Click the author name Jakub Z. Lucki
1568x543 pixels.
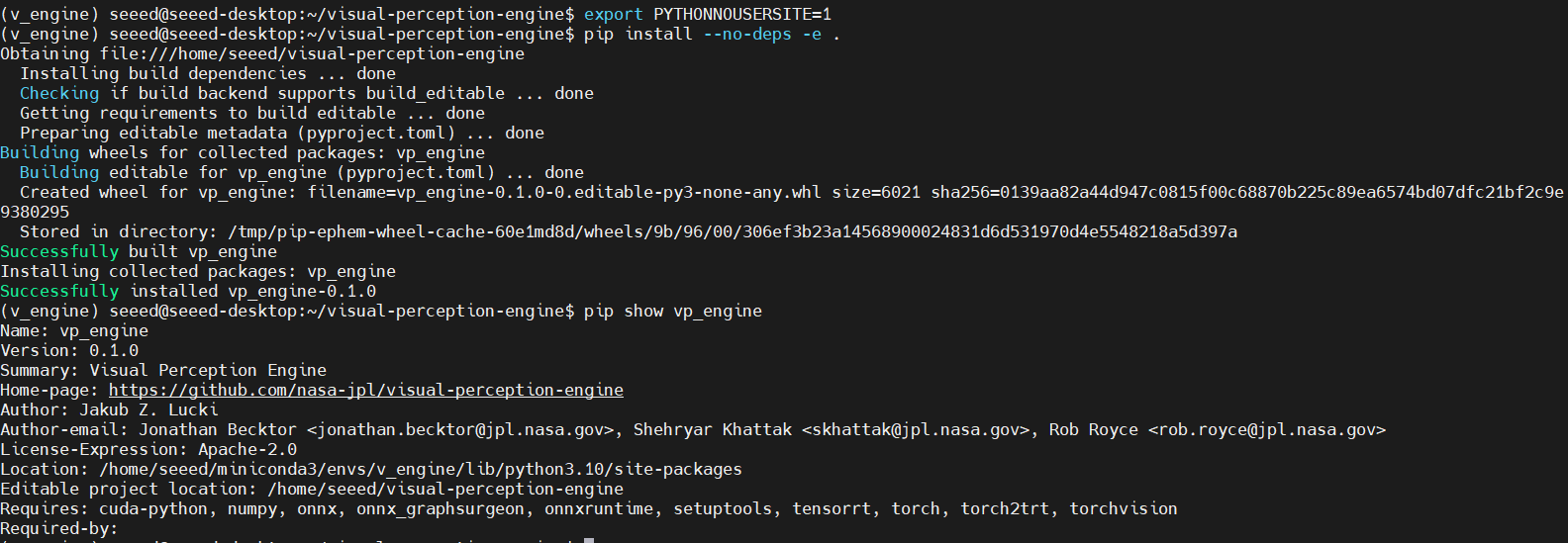[x=148, y=409]
